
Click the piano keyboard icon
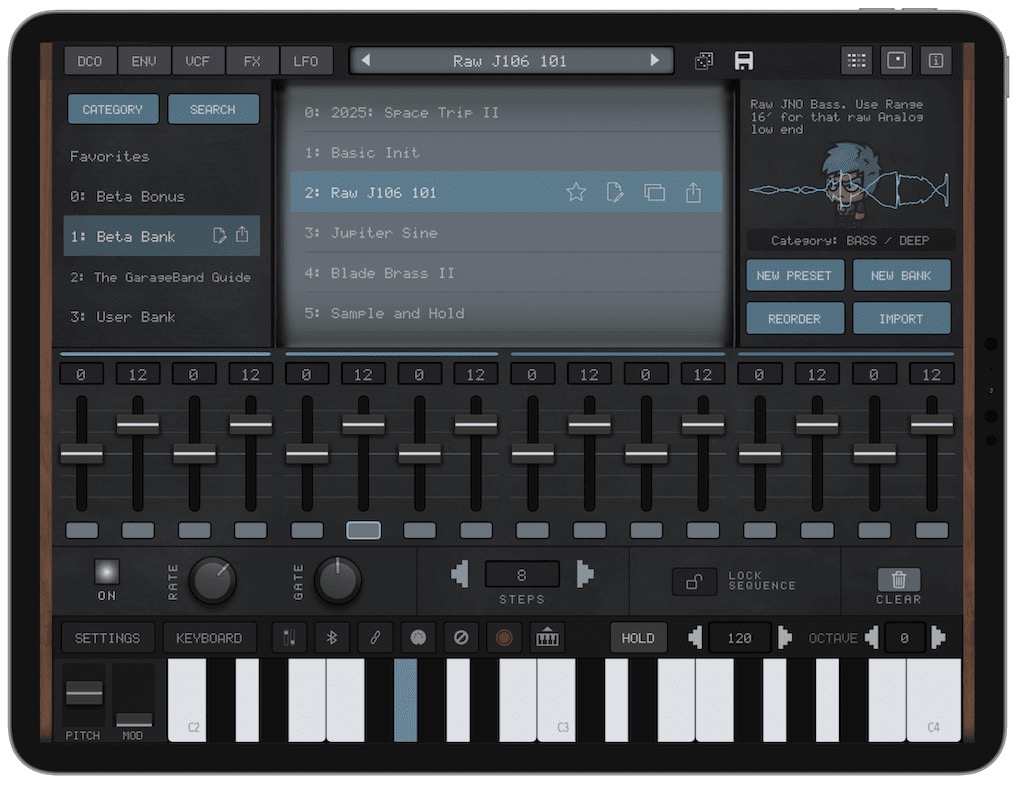[547, 638]
